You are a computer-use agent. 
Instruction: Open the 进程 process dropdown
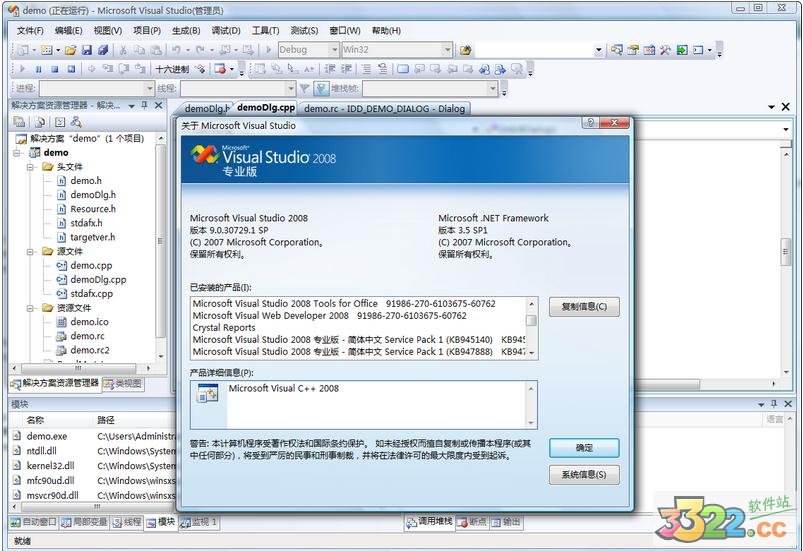click(x=149, y=89)
